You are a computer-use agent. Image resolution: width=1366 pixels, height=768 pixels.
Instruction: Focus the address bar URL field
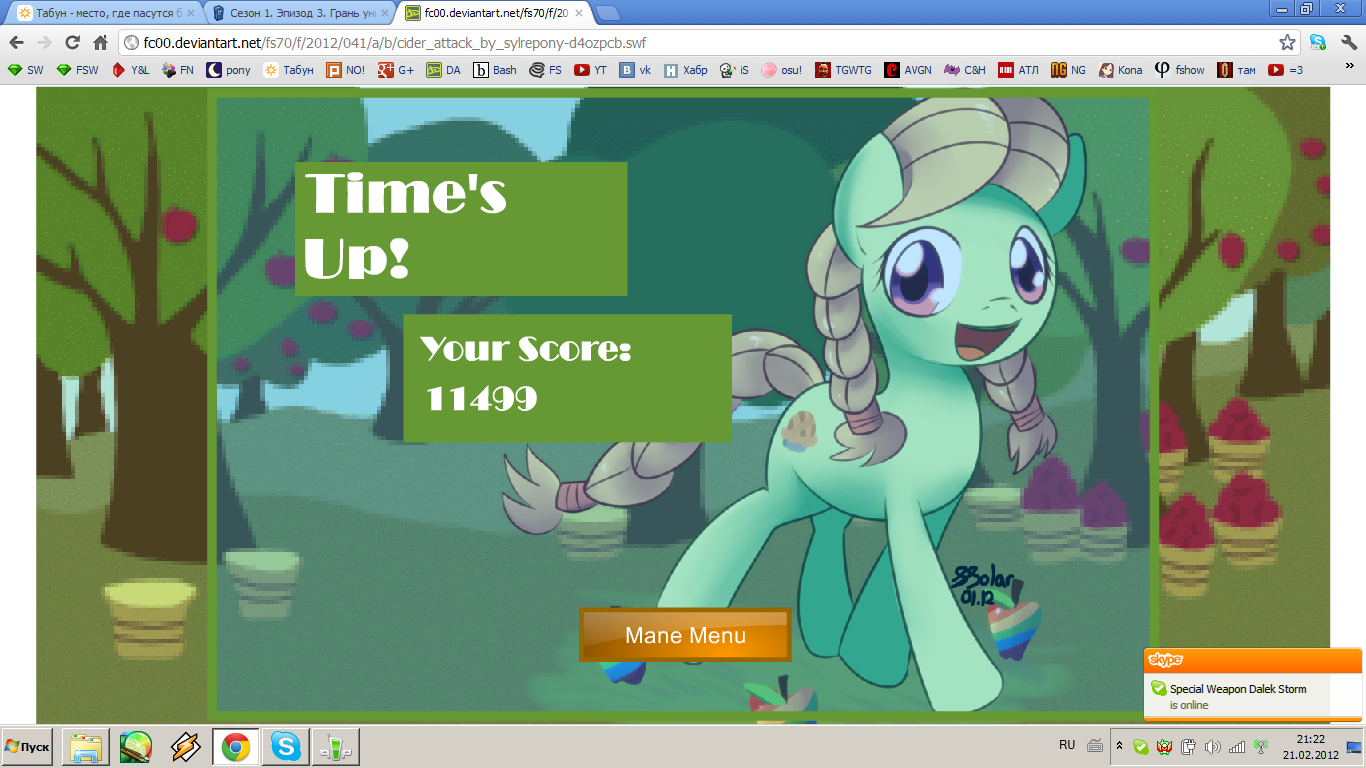700,43
